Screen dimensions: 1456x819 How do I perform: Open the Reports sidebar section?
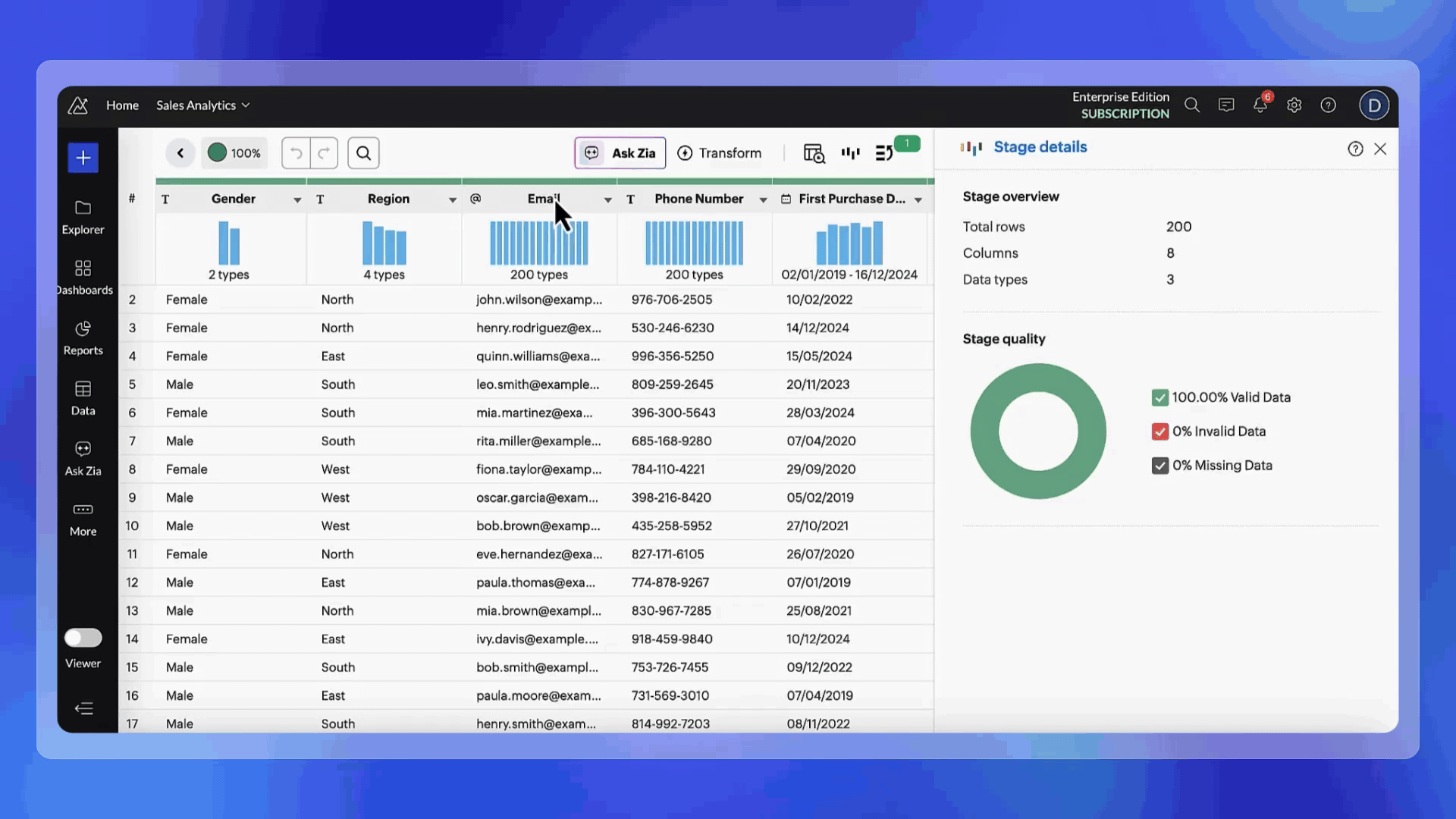coord(83,337)
